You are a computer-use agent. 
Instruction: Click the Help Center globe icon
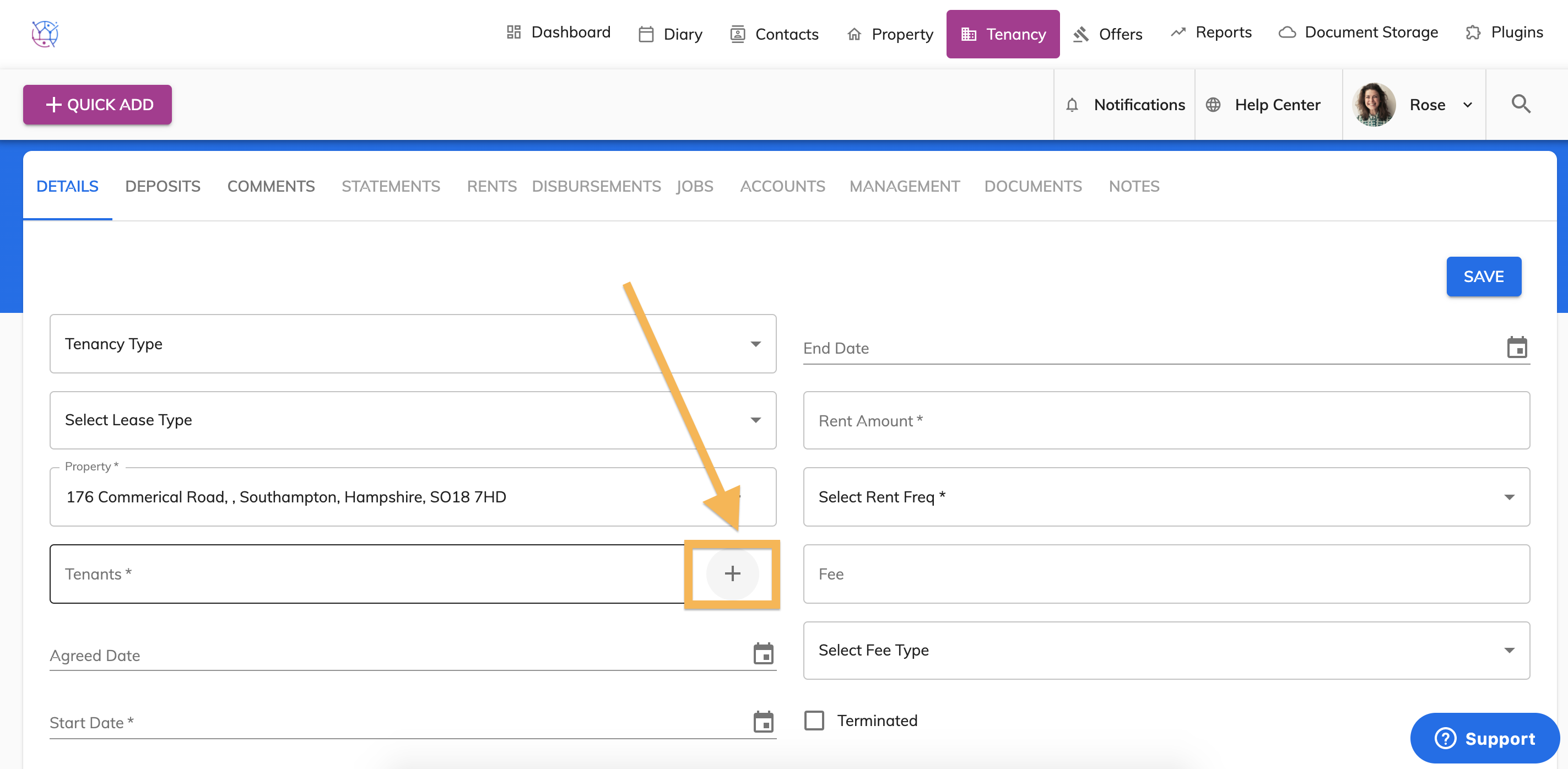(1213, 105)
